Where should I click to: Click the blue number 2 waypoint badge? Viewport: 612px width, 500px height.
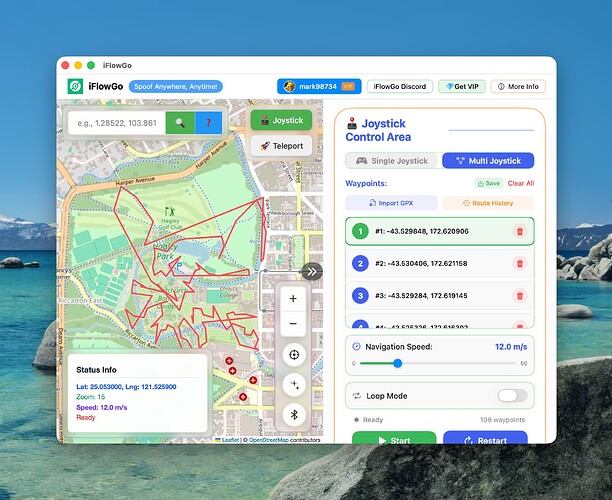tap(360, 263)
